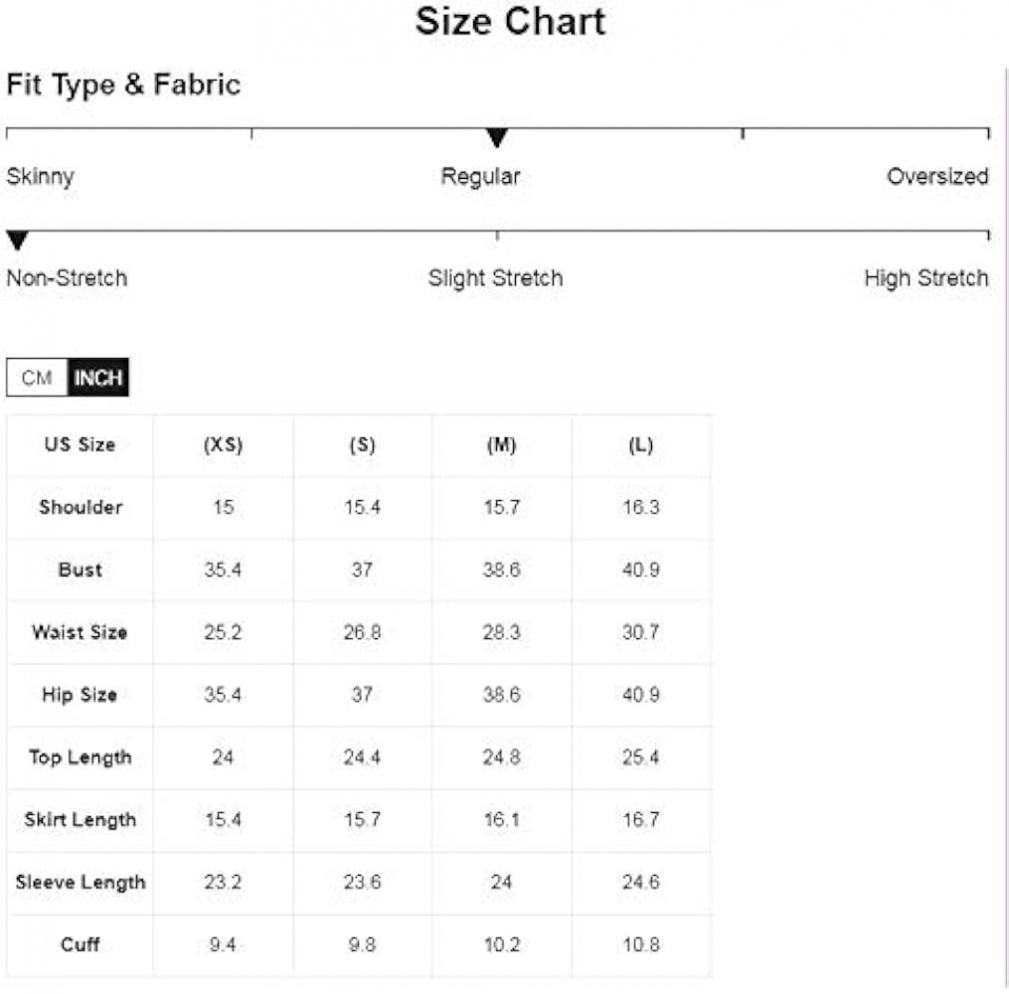Click the Skirt Length row label

(x=80, y=820)
